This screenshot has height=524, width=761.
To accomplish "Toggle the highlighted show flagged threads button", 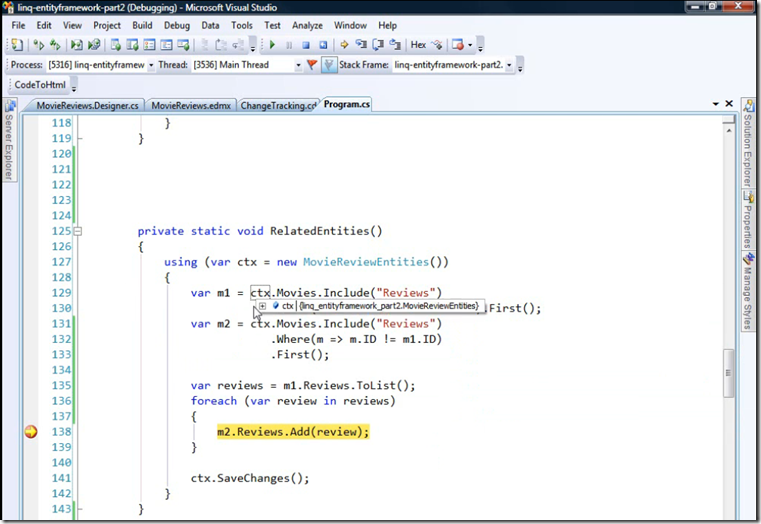I will [x=329, y=65].
